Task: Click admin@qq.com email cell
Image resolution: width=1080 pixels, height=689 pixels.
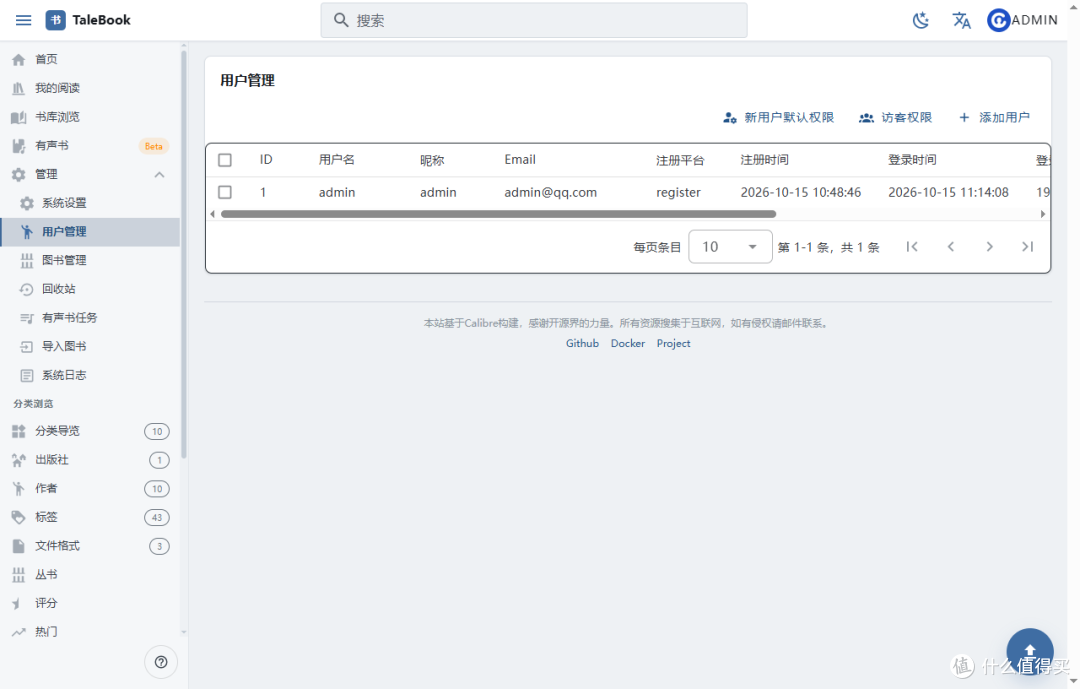Action: (550, 192)
